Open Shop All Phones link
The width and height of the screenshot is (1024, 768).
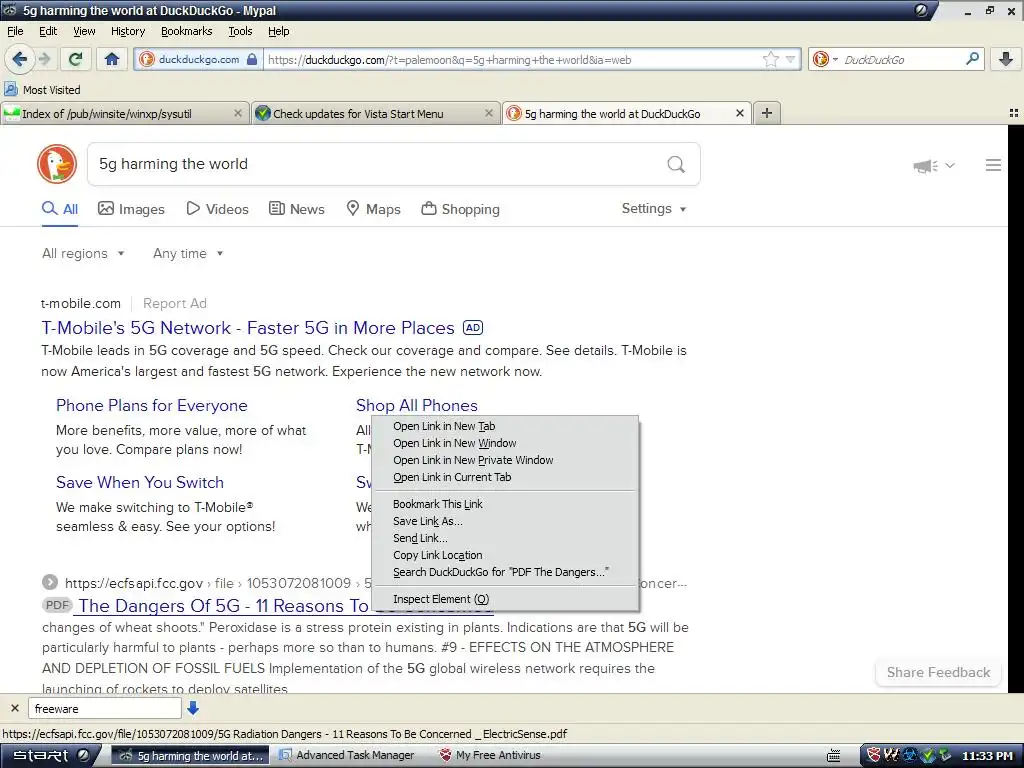417,406
